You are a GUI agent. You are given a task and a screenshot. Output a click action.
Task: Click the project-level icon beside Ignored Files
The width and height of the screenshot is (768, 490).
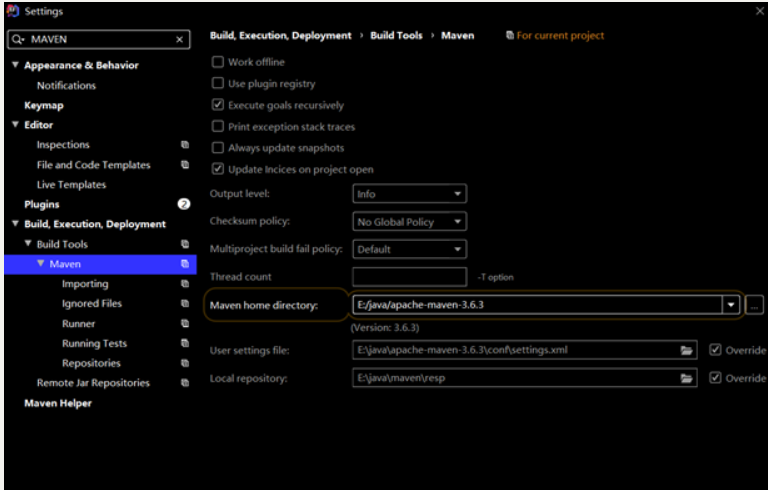click(x=185, y=303)
